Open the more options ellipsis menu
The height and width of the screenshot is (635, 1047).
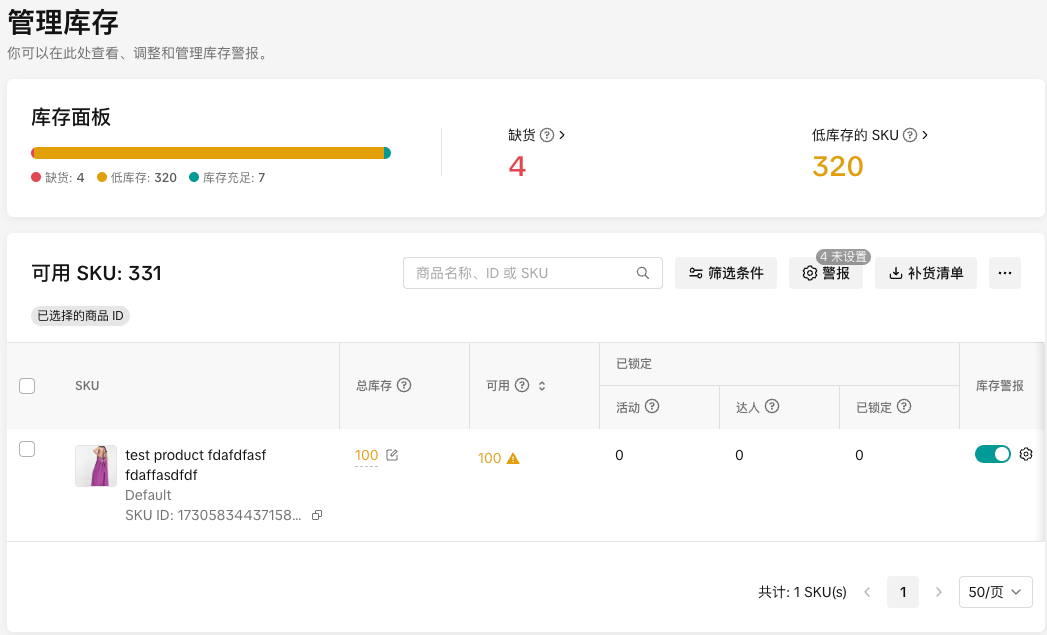point(1005,273)
